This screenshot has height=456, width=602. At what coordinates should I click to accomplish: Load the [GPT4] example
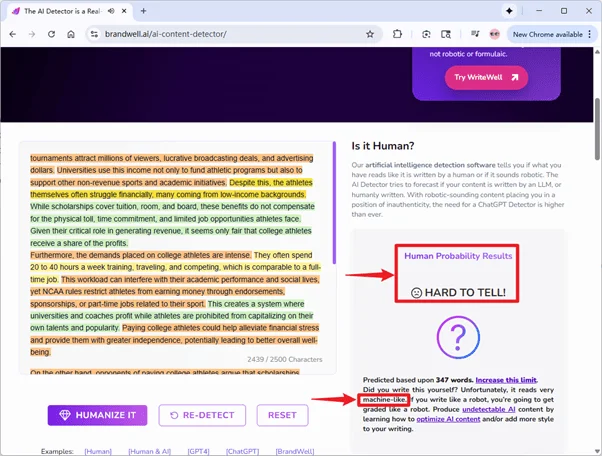click(198, 451)
